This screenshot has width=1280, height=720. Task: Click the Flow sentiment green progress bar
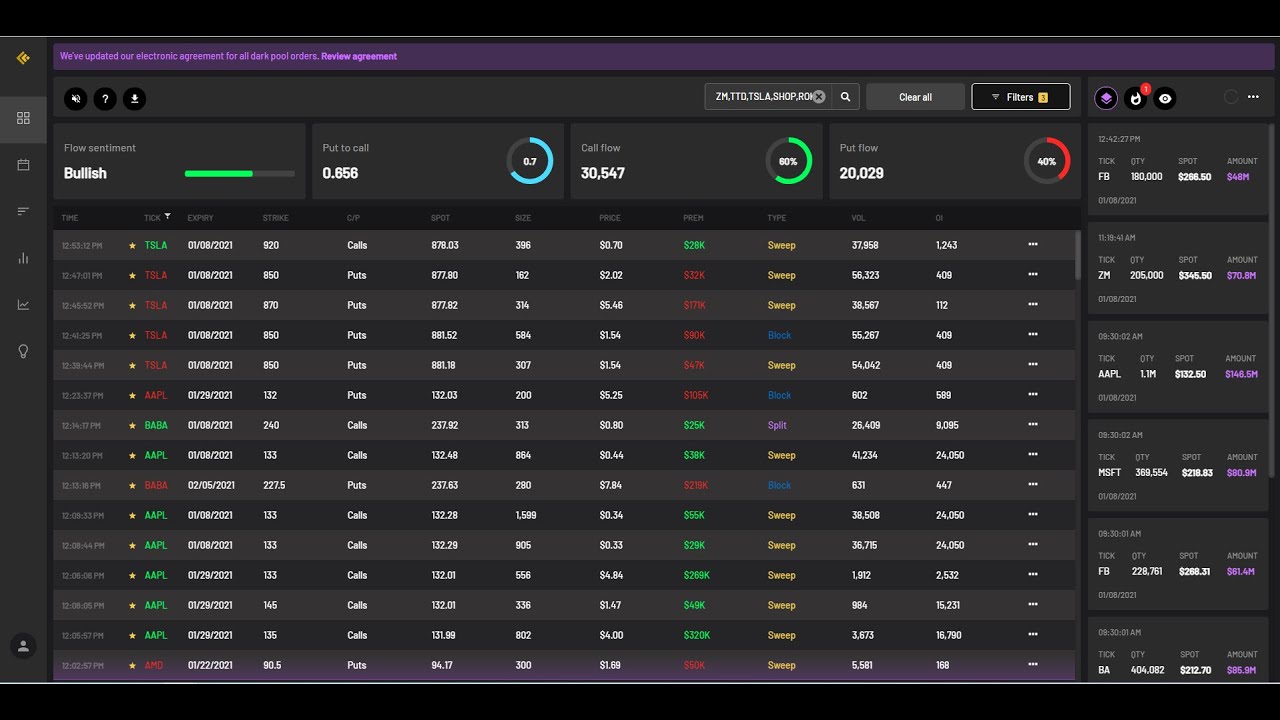click(239, 173)
